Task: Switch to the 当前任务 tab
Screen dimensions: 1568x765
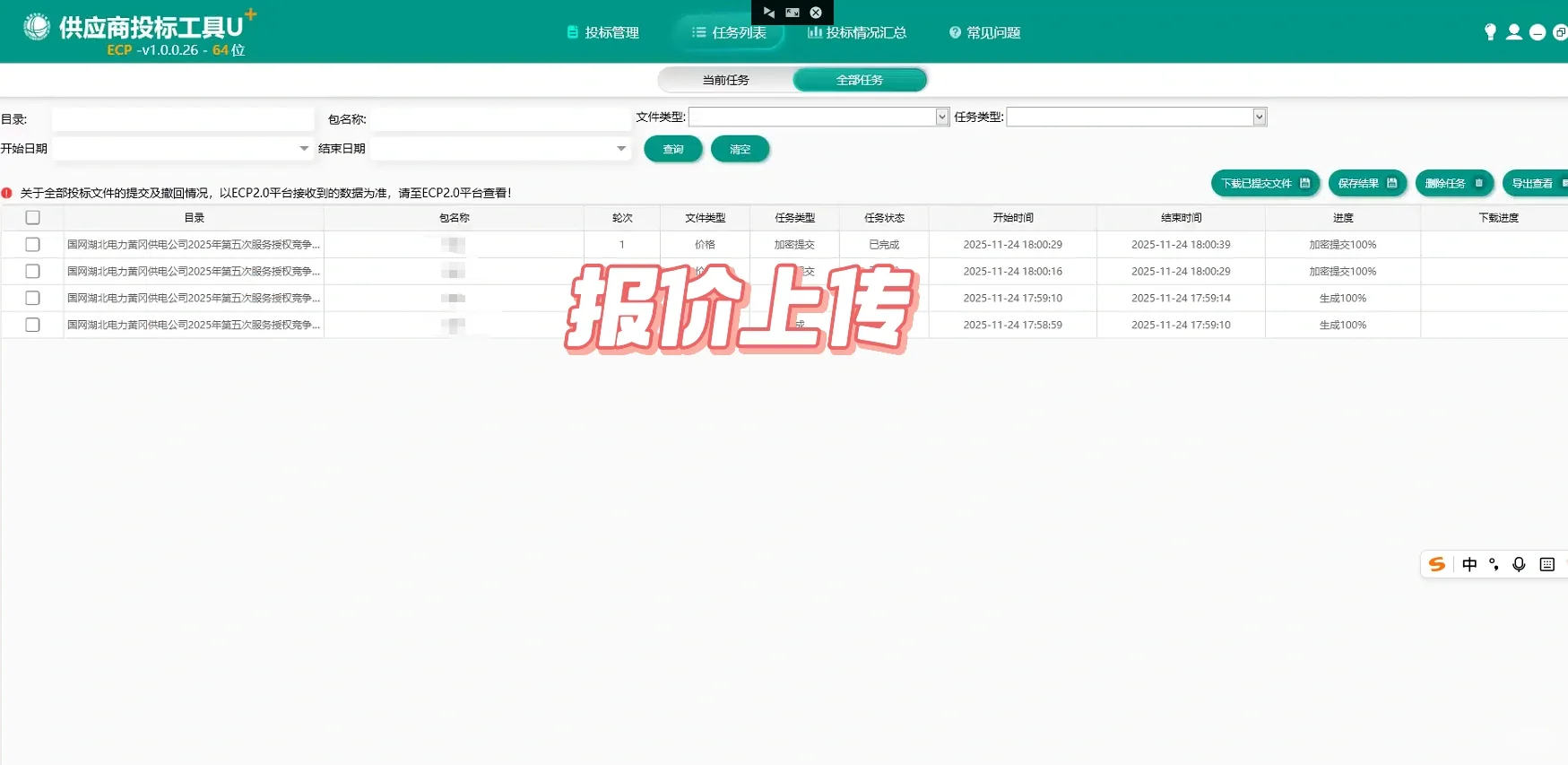Action: 725,80
